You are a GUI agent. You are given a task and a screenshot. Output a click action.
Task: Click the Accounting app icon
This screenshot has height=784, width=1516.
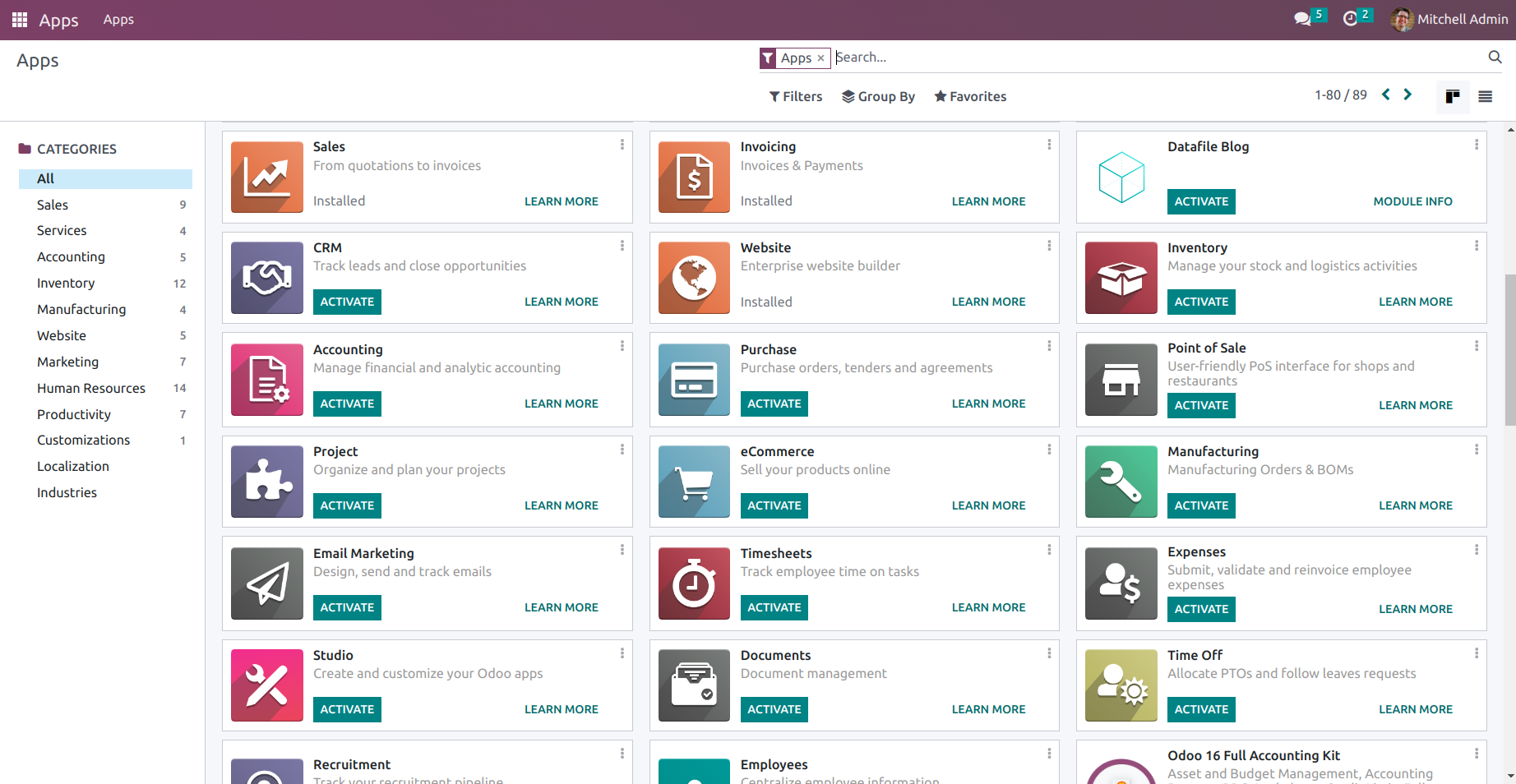(267, 380)
